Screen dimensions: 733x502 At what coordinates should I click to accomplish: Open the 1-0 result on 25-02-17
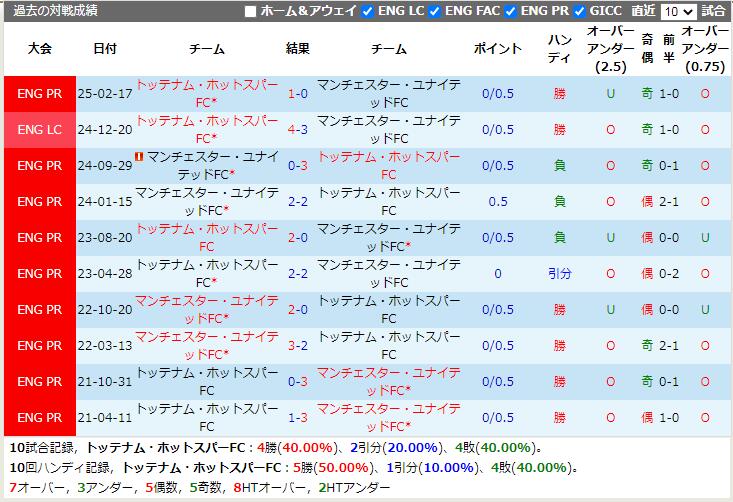pyautogui.click(x=298, y=94)
